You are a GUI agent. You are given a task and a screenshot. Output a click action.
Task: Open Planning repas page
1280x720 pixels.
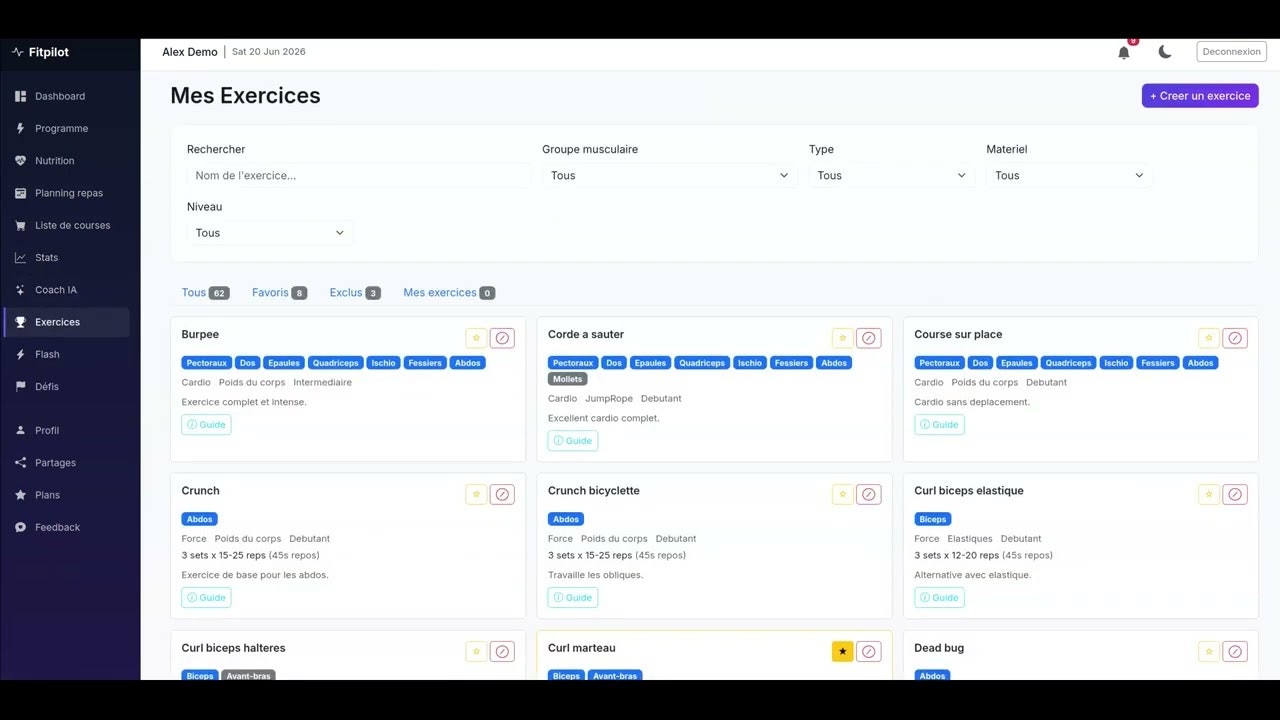pyautogui.click(x=66, y=193)
